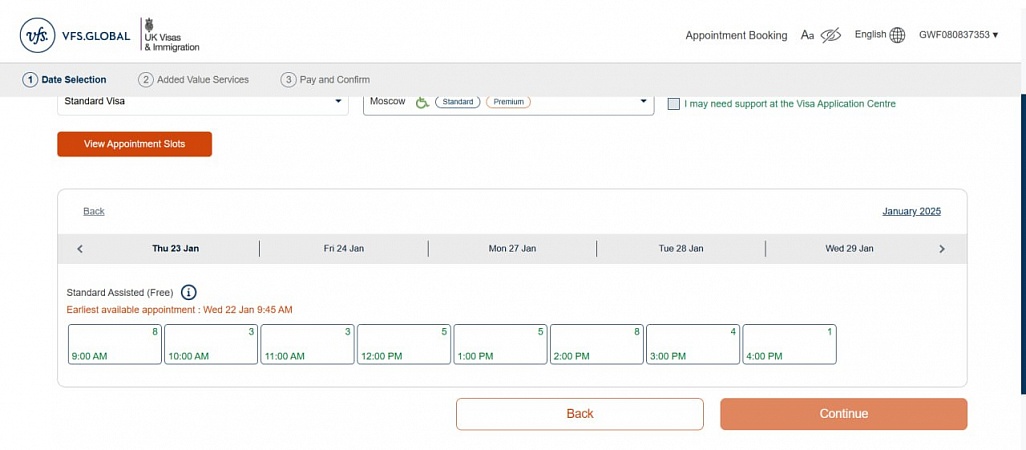
Task: Click the globe language icon
Action: (897, 35)
